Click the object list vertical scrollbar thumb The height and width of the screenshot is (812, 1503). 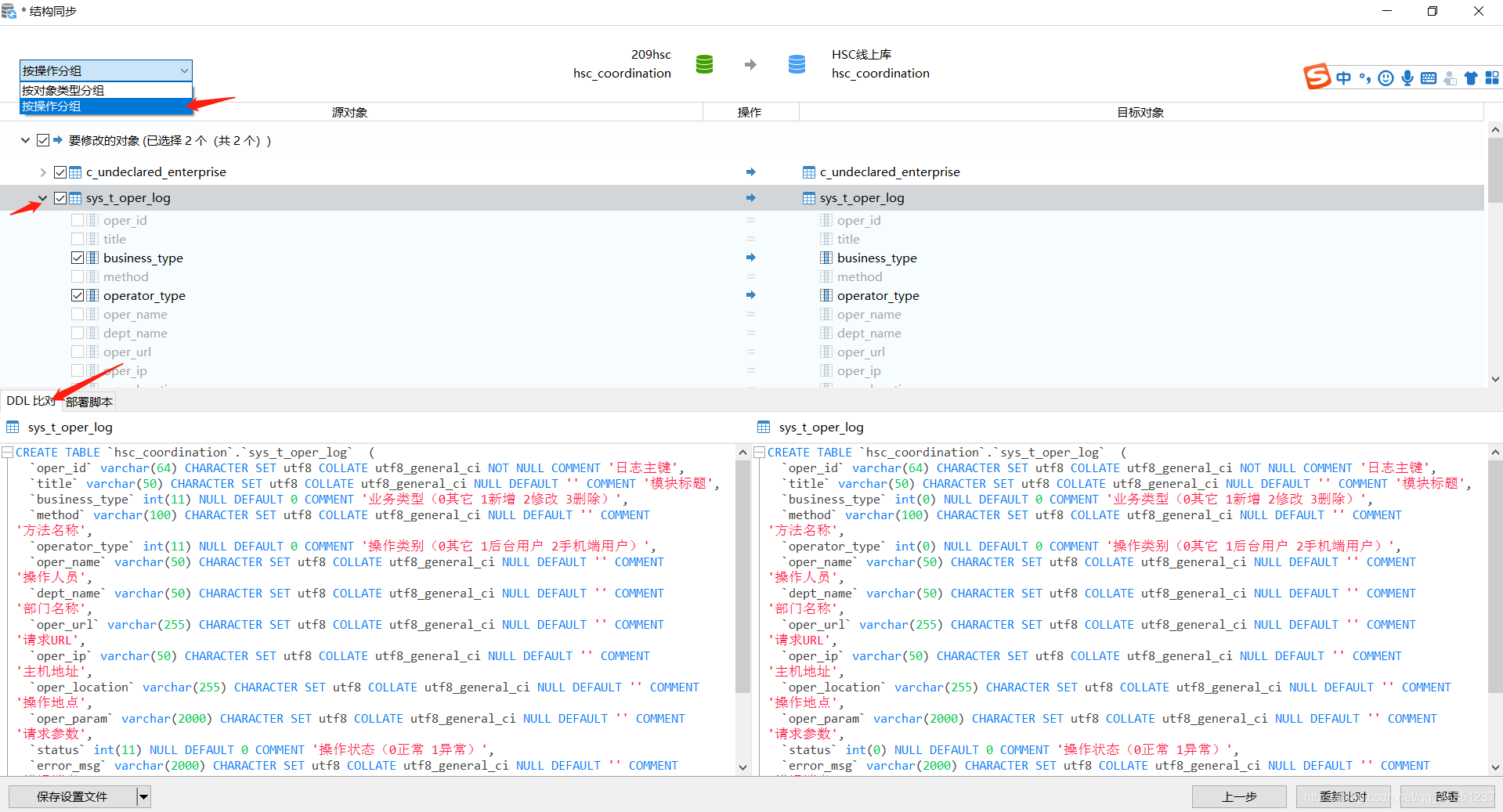[x=1495, y=170]
